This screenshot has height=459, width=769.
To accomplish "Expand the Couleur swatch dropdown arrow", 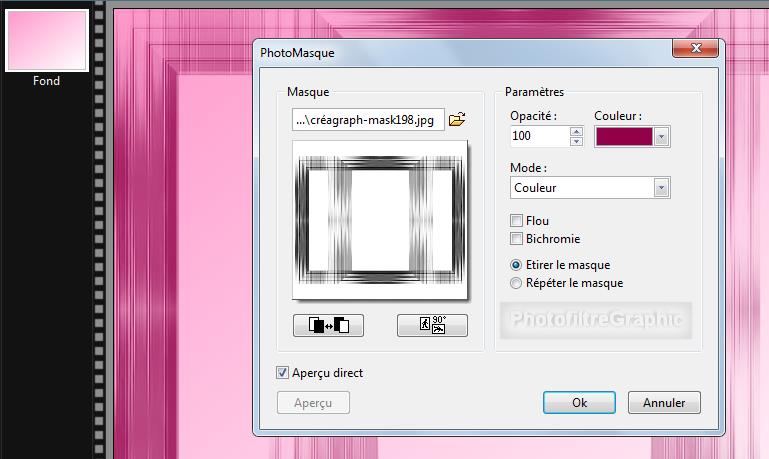I will [x=661, y=137].
